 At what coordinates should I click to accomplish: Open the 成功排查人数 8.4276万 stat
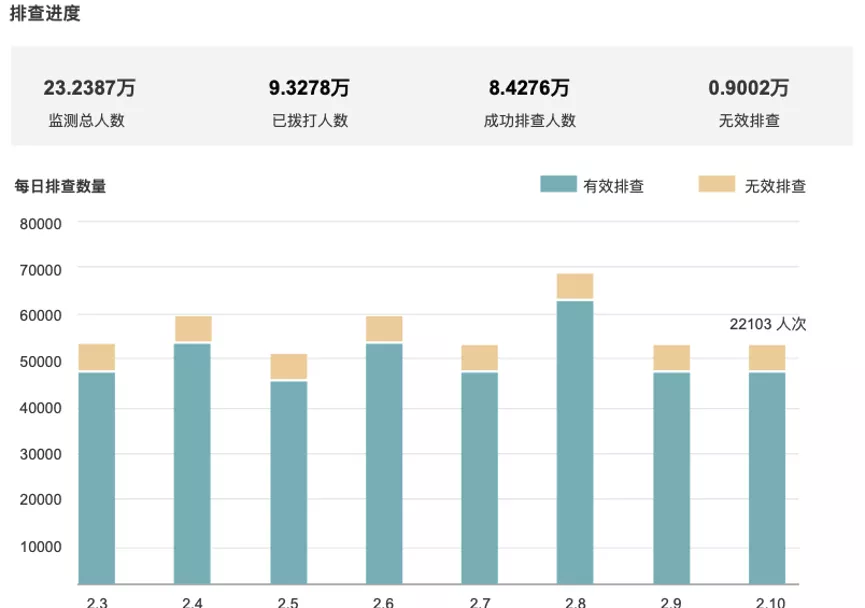click(529, 102)
